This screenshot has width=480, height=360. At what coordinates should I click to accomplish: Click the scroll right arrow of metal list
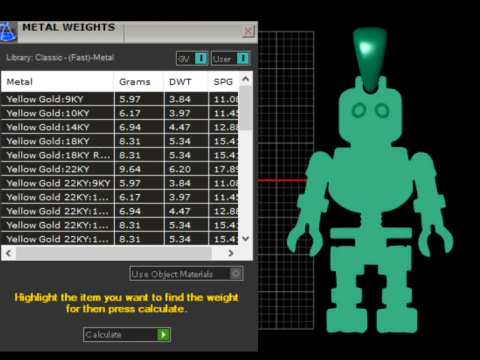[x=231, y=253]
